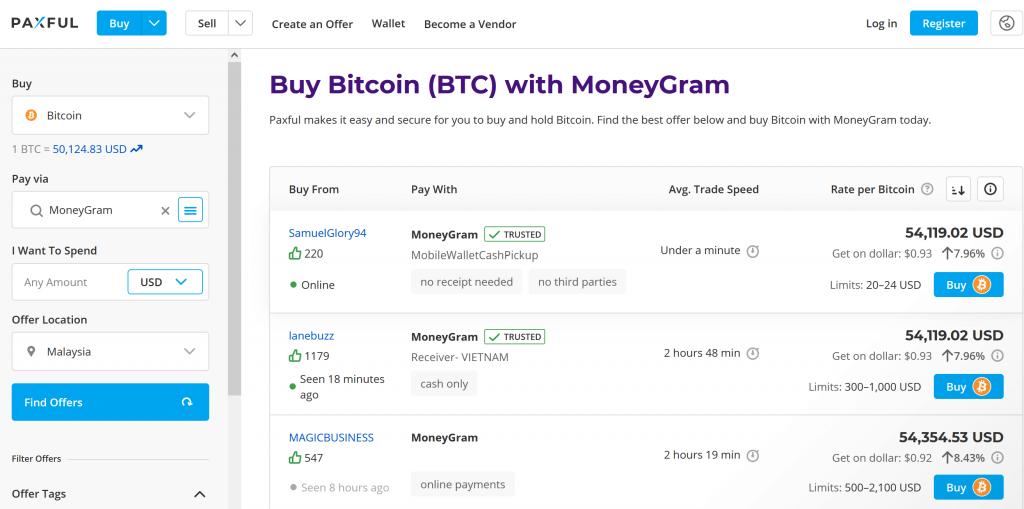
Task: Open the USD currency dropdown
Action: pos(165,282)
